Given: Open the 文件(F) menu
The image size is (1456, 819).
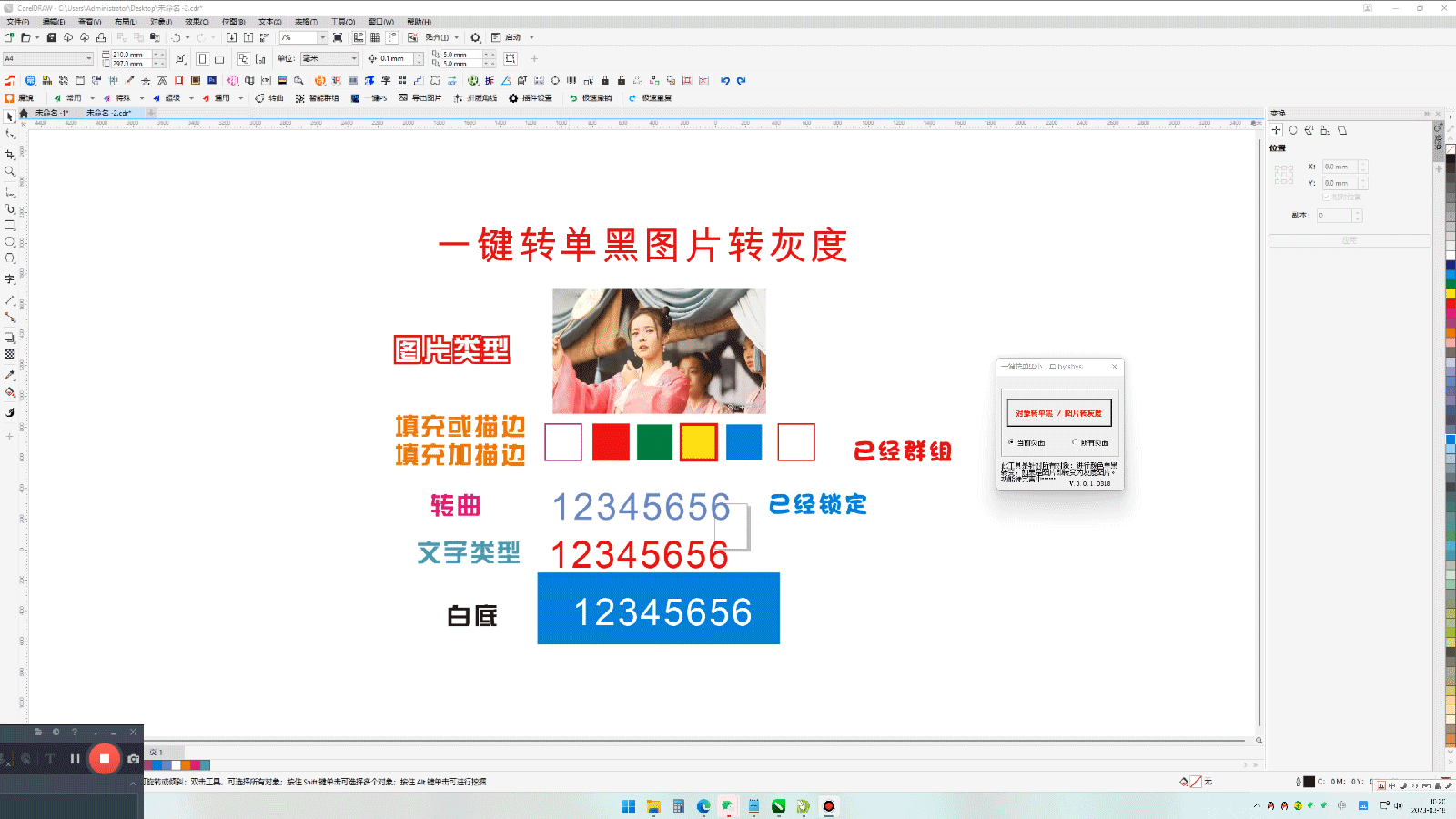Looking at the screenshot, I should (x=18, y=22).
